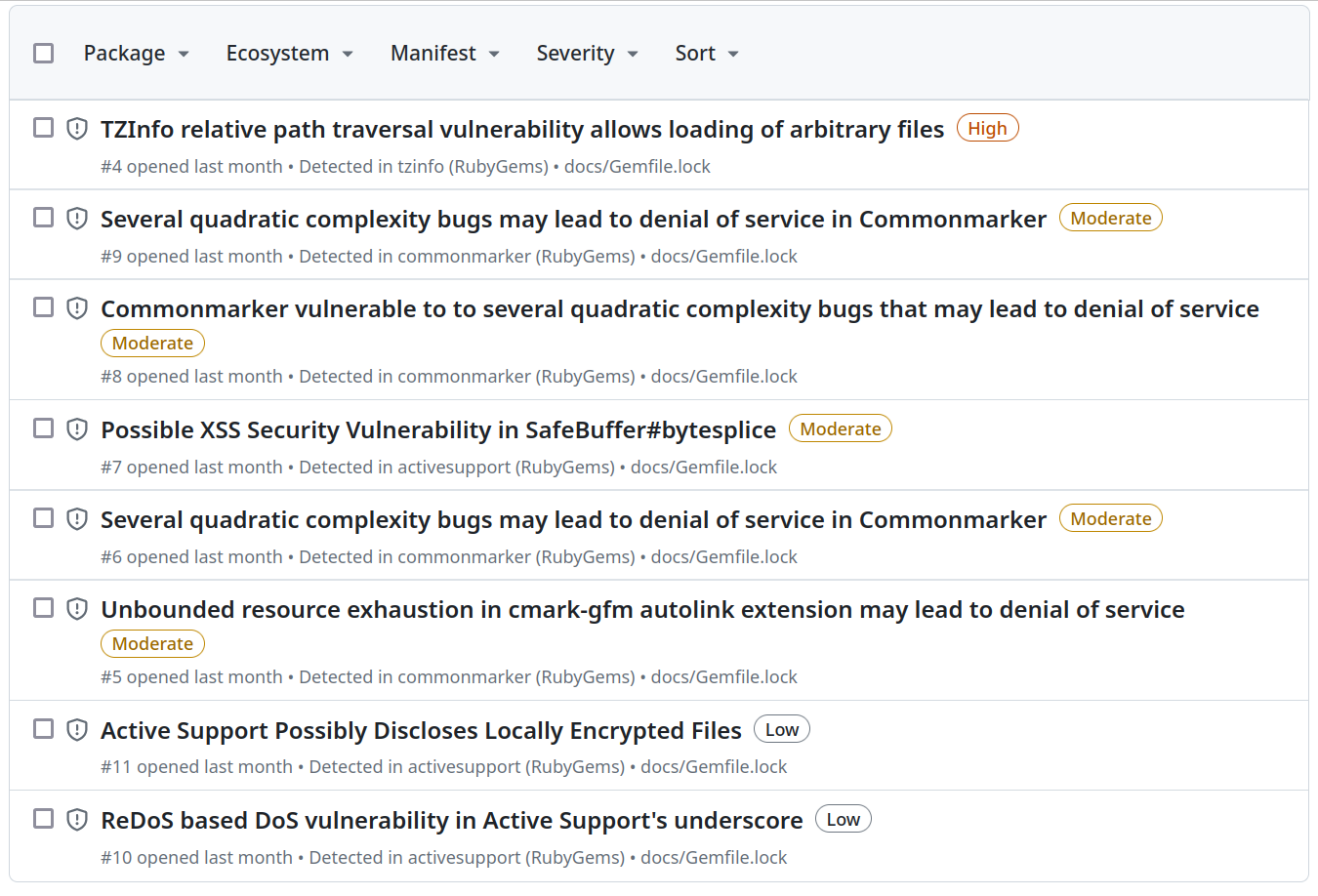Screen dimensions: 1318x896
Task: Click the shield icon for ReDoS underscore alert
Action: (x=77, y=820)
